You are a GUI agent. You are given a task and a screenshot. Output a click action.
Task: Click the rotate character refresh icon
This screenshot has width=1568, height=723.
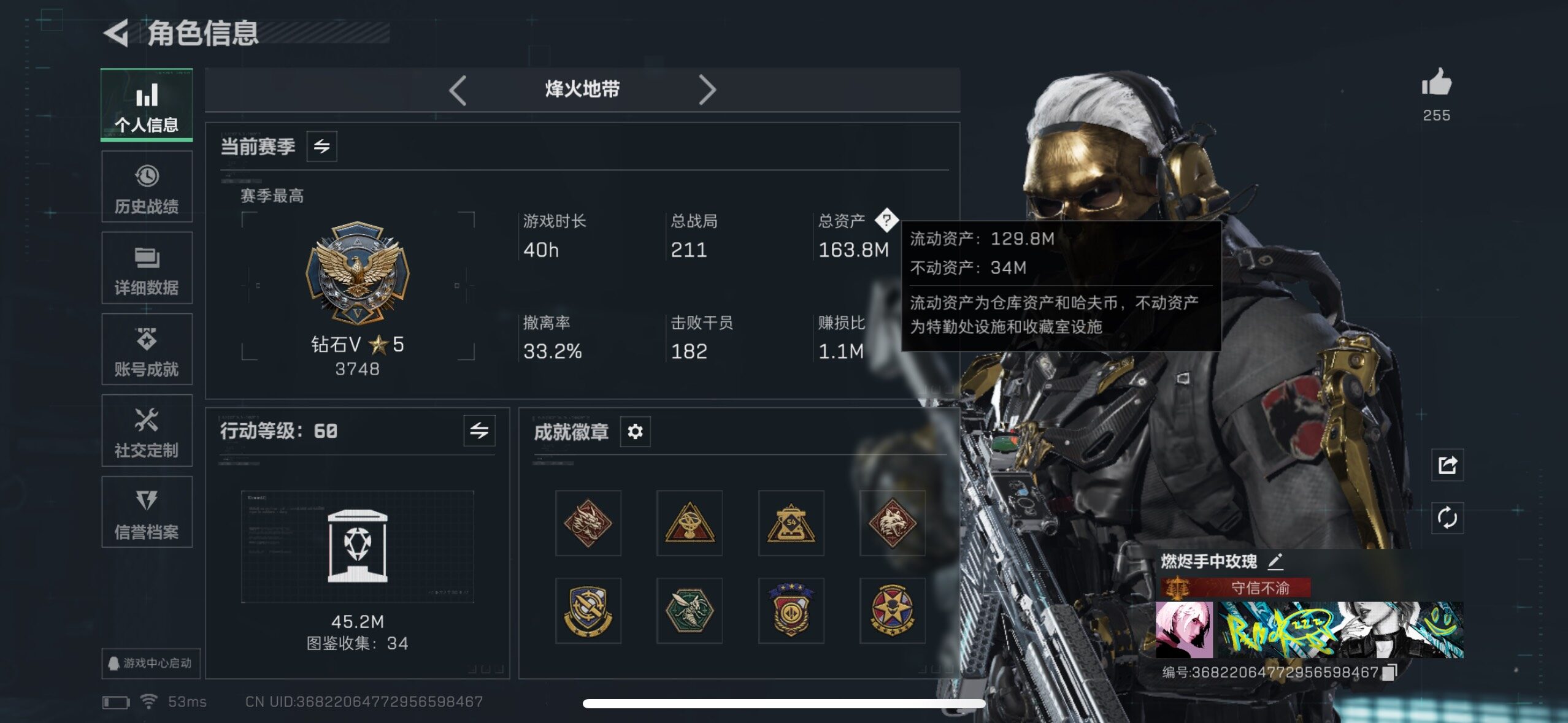(1448, 518)
